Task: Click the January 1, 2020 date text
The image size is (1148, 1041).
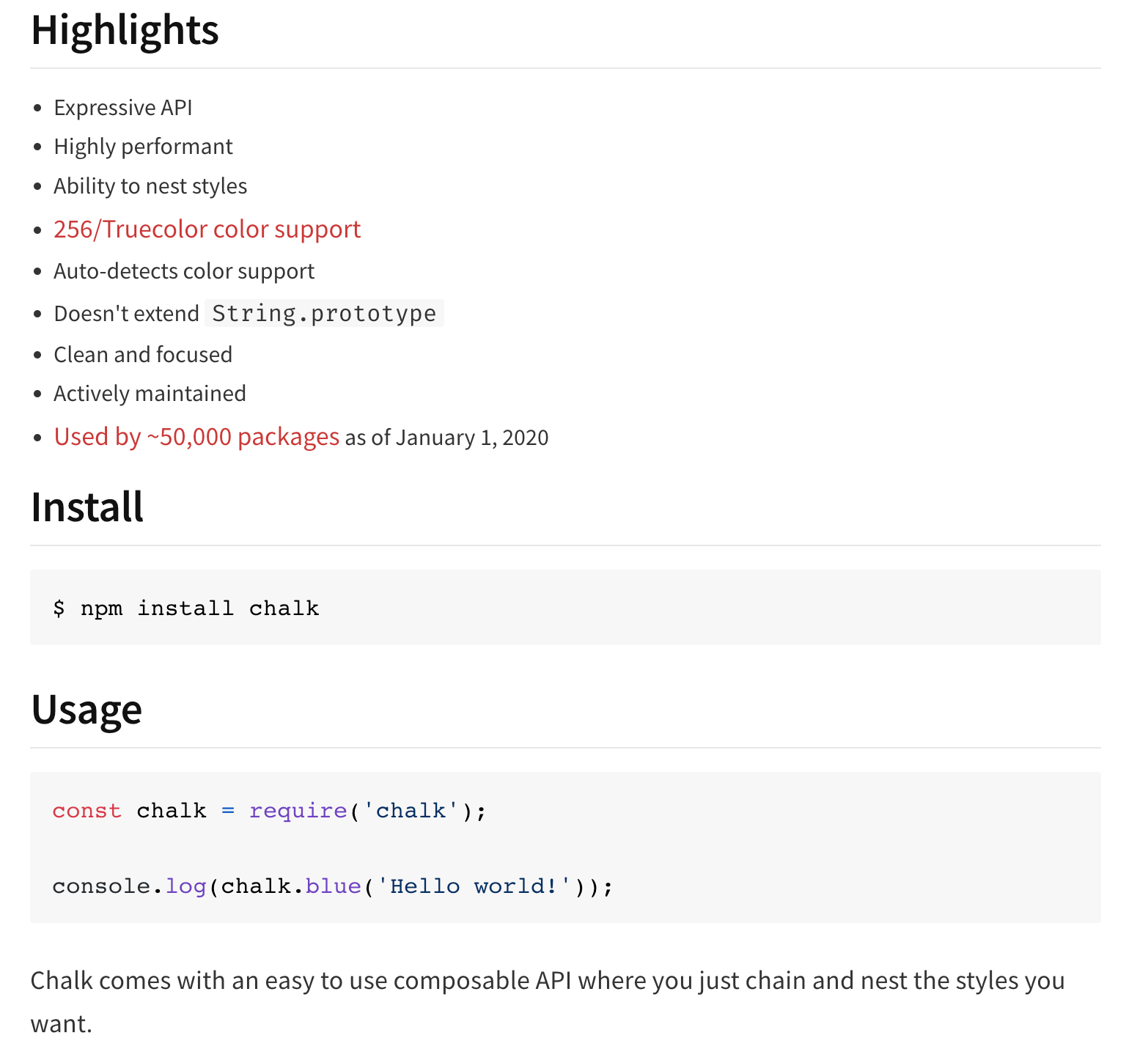Action: pyautogui.click(x=472, y=438)
